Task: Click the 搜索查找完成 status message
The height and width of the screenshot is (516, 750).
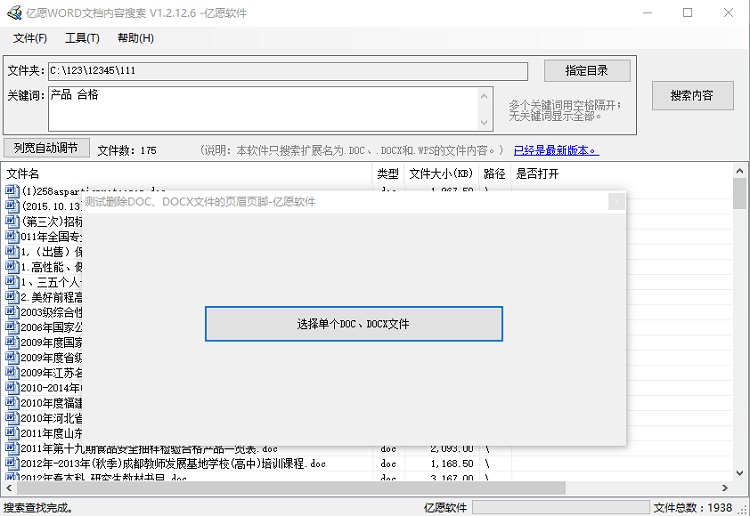Action: [x=38, y=507]
